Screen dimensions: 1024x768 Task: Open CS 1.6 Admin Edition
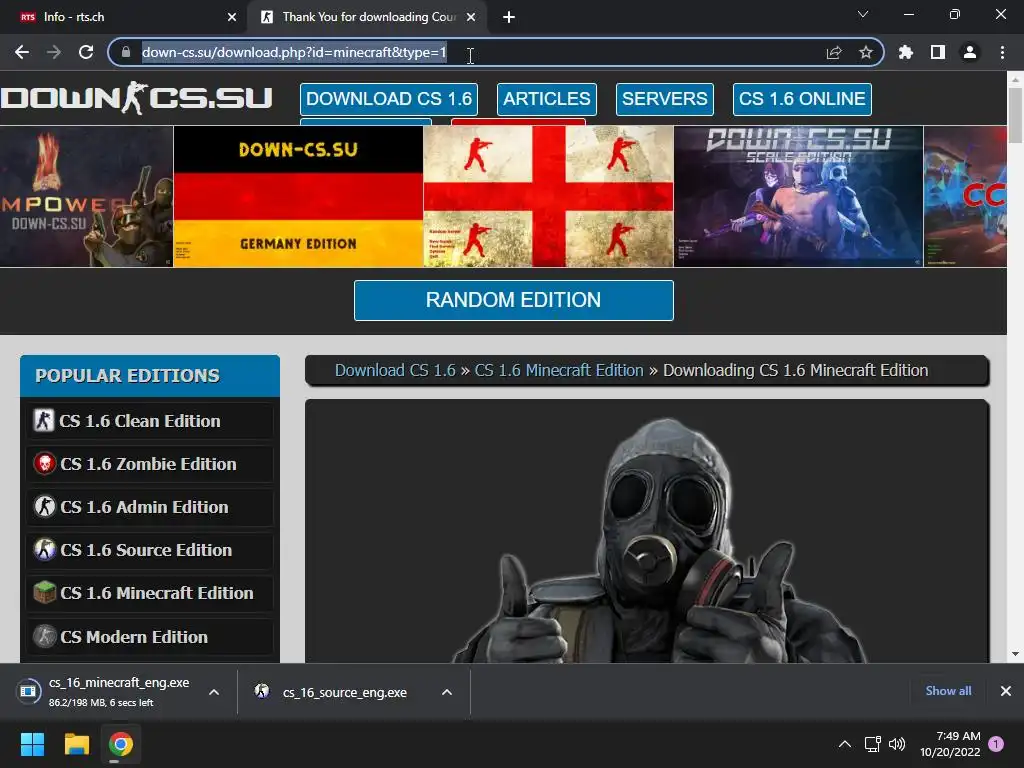point(150,507)
